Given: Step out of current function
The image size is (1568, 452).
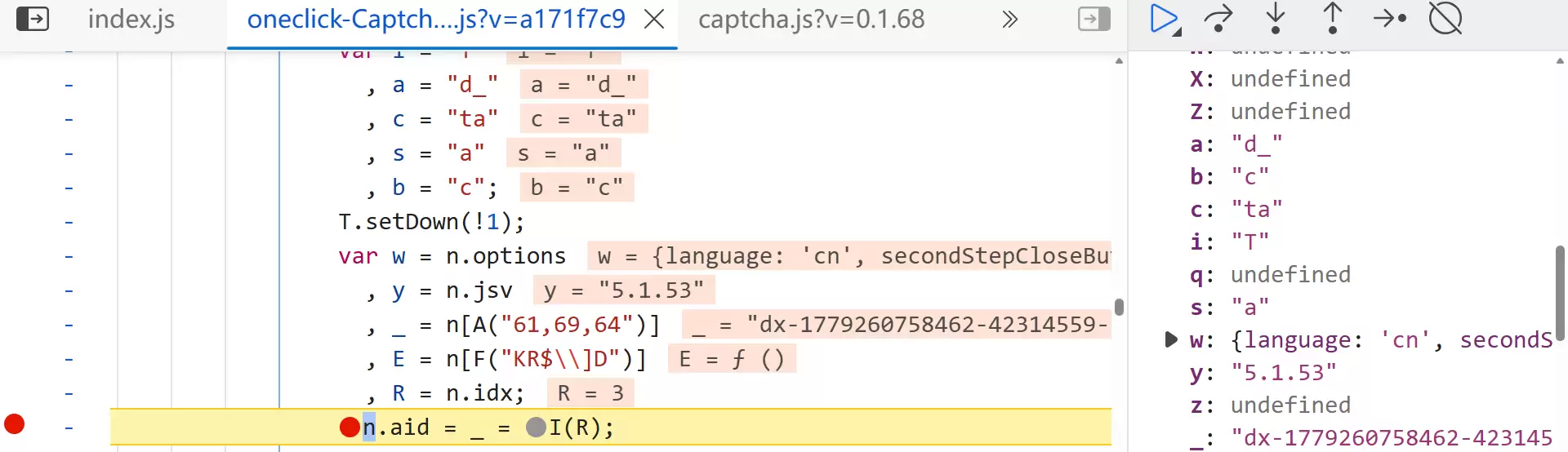Looking at the screenshot, I should pyautogui.click(x=1332, y=19).
